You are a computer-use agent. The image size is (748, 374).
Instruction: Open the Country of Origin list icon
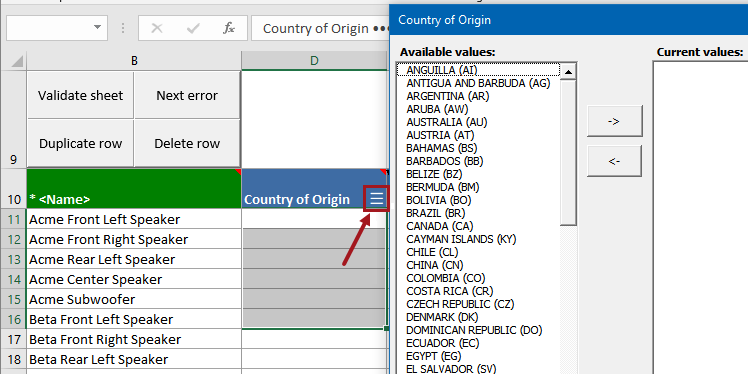click(x=377, y=198)
